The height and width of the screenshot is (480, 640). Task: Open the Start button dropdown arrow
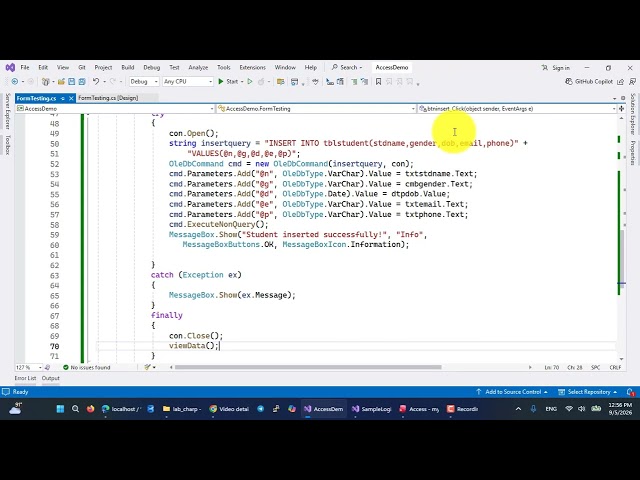click(x=242, y=82)
